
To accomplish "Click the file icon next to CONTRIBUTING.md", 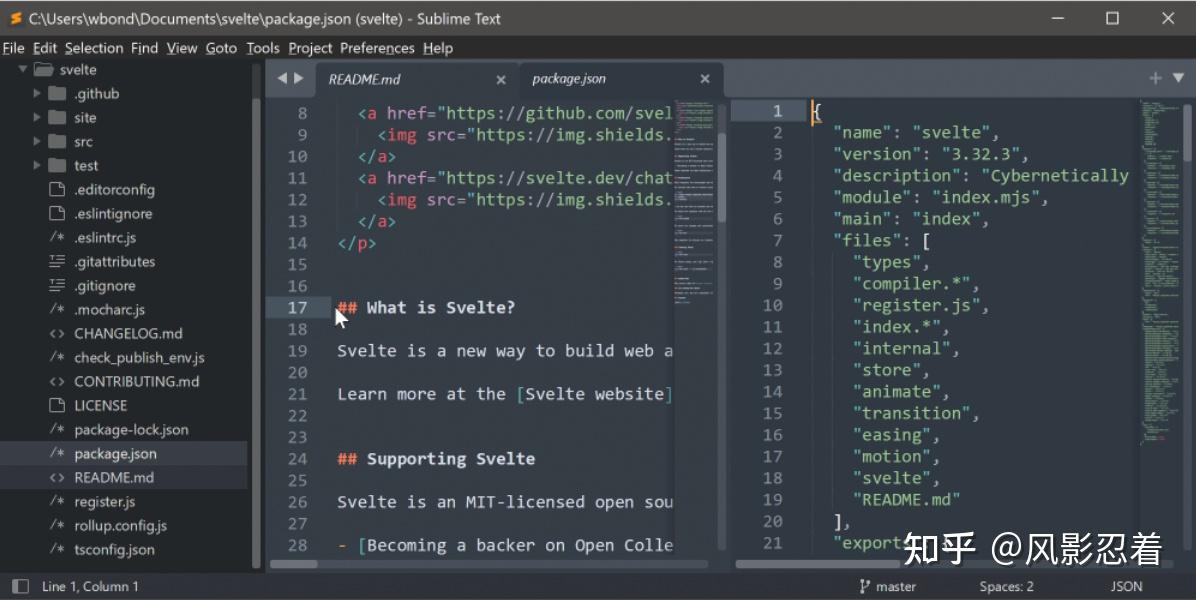I will (56, 381).
